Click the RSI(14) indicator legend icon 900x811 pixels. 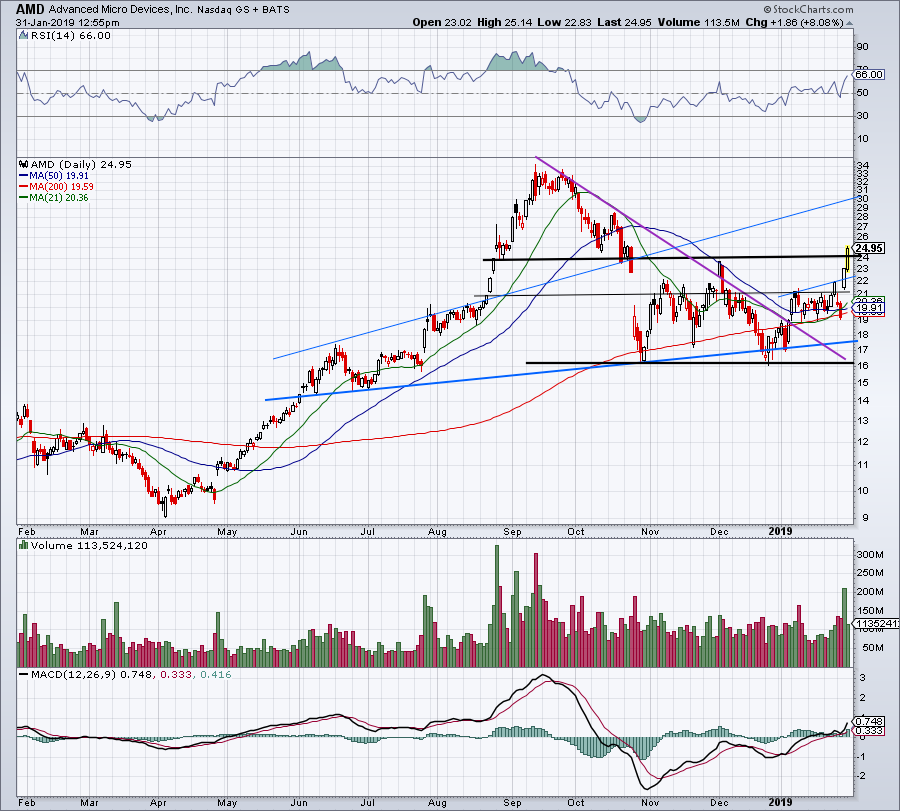tap(23, 36)
